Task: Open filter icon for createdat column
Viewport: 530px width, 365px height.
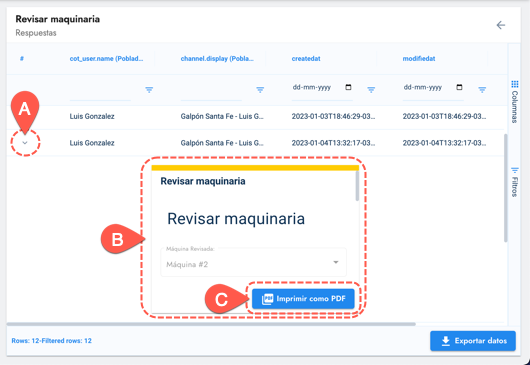Action: pos(371,90)
